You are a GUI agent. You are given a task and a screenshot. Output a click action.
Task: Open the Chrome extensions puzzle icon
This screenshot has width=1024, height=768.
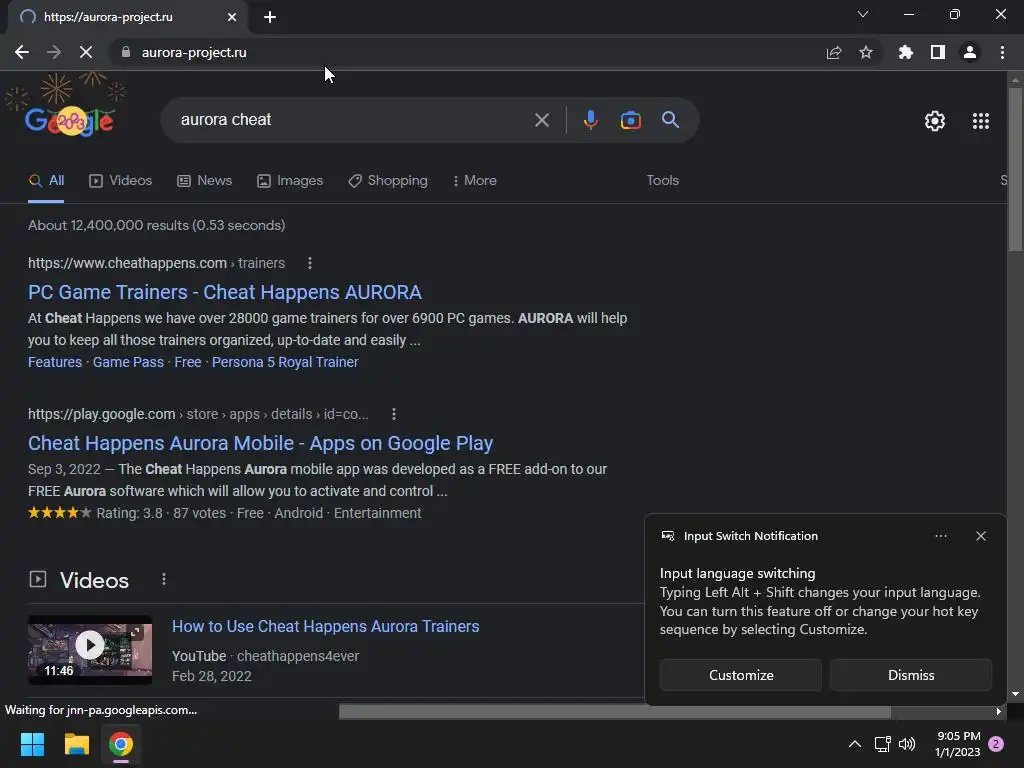click(906, 52)
